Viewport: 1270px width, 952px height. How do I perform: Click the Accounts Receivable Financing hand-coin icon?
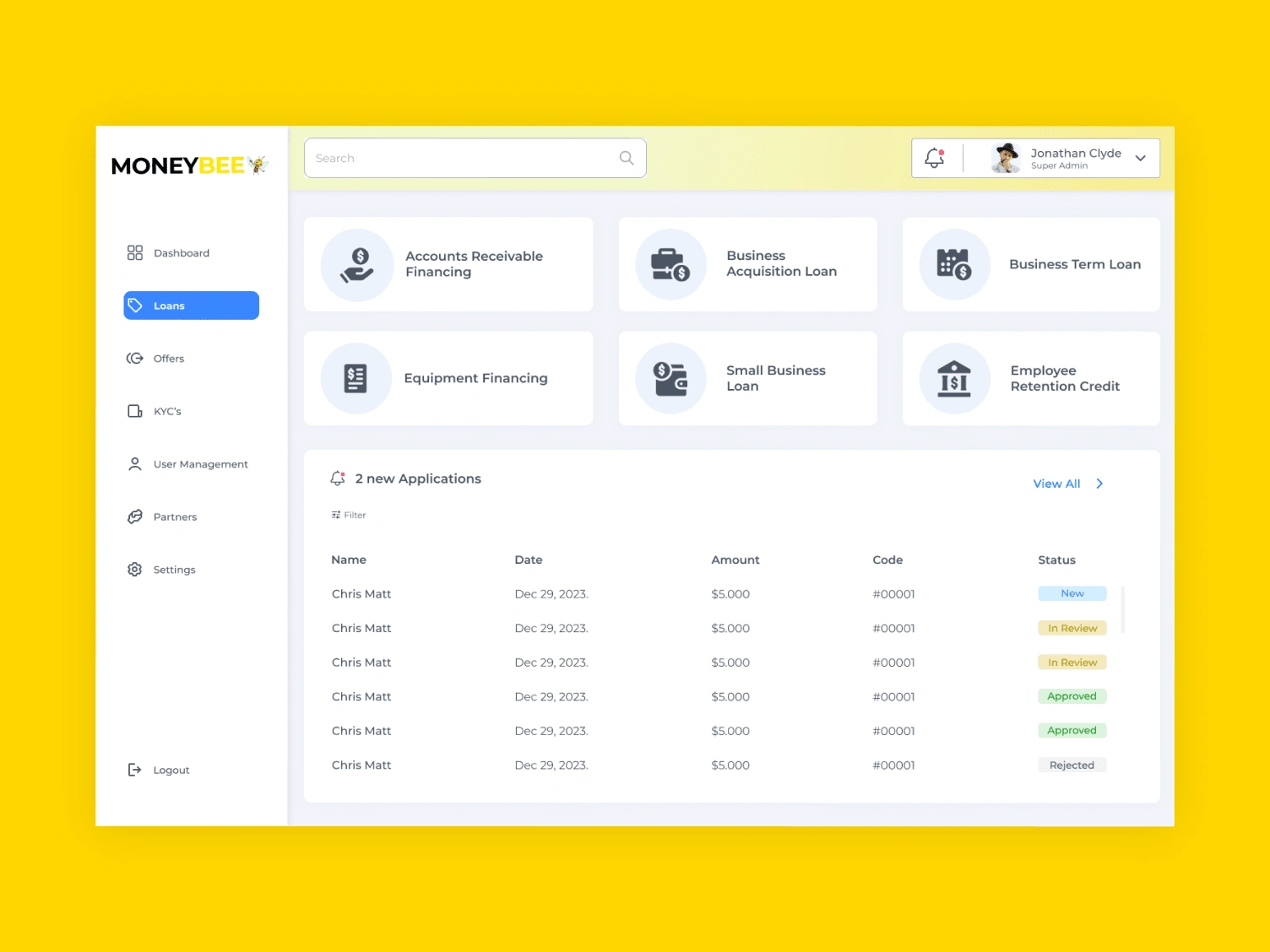pos(357,265)
